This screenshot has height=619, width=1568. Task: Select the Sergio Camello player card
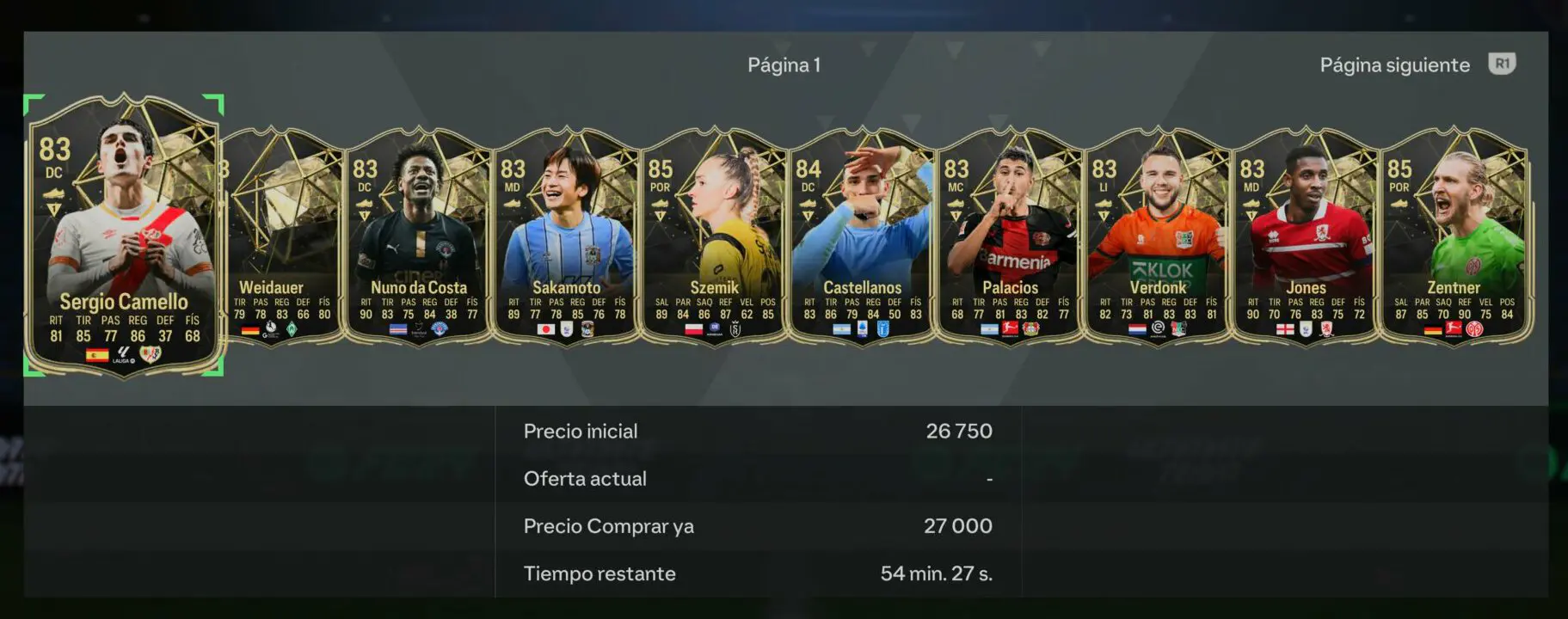click(x=124, y=235)
